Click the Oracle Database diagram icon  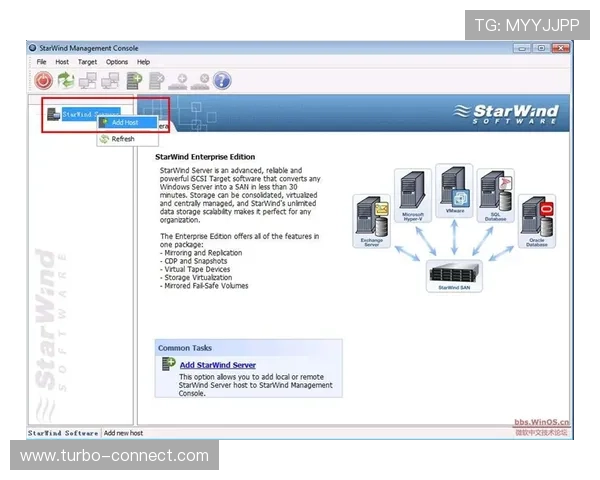(x=537, y=221)
